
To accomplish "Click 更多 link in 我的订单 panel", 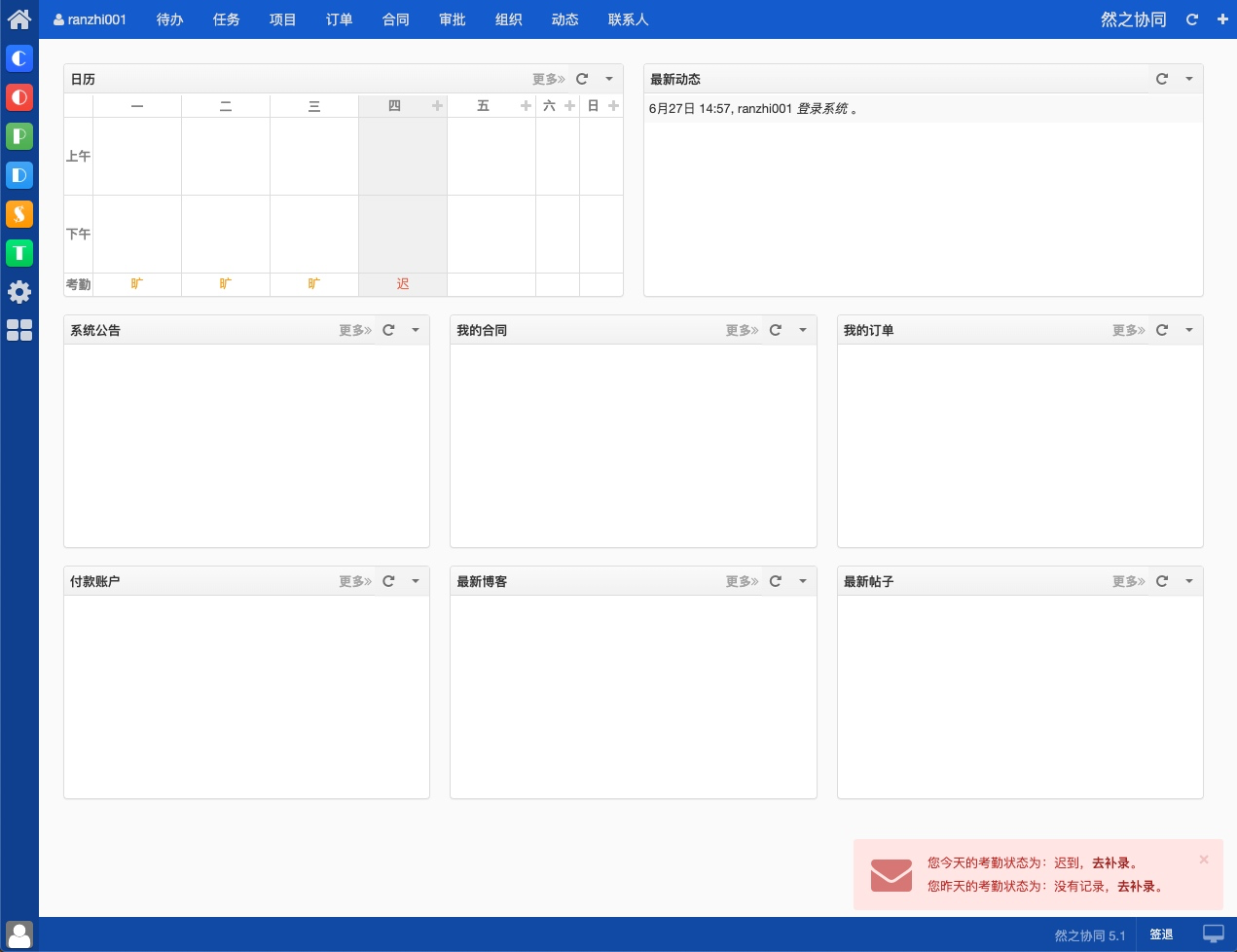I will click(1129, 330).
